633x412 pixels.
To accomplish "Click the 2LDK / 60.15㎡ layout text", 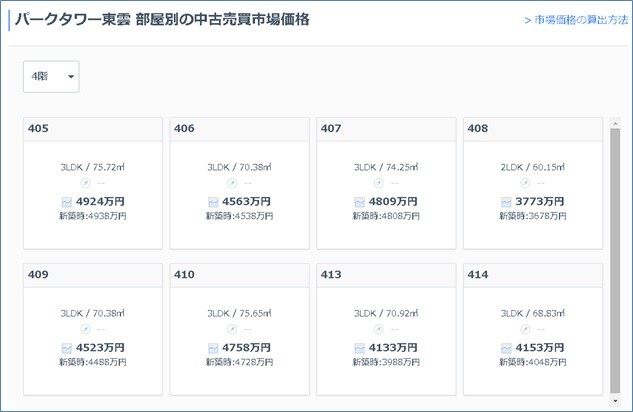I will click(533, 167).
